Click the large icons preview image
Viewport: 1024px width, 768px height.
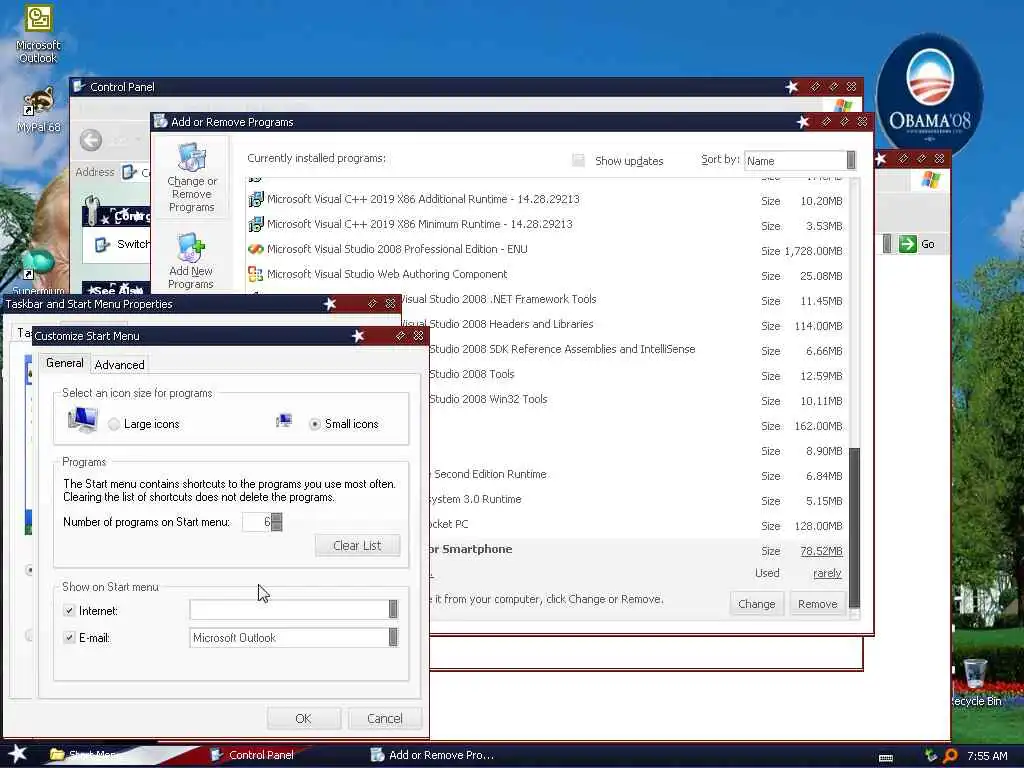tap(83, 420)
